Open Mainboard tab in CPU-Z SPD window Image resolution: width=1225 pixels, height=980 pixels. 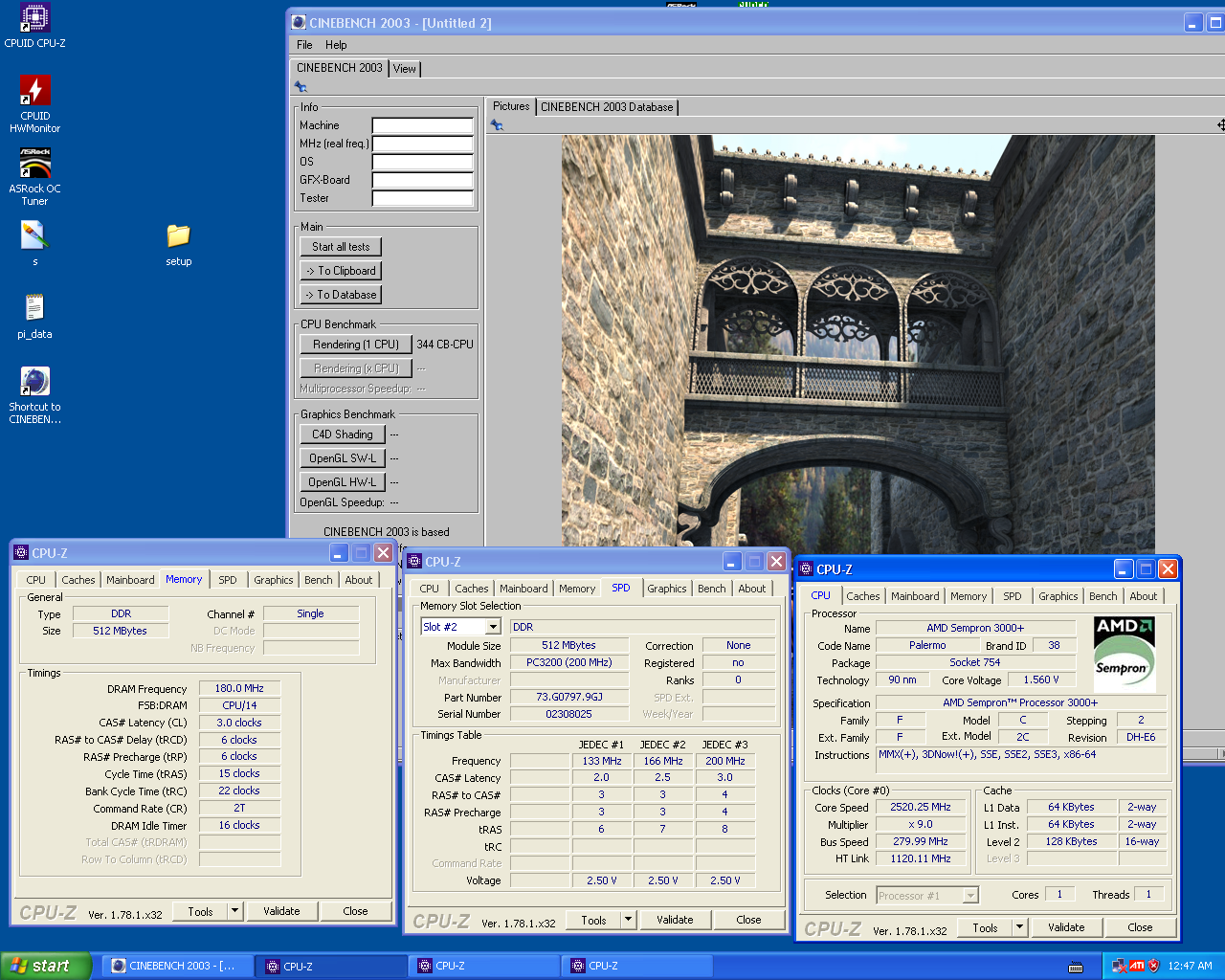pos(524,589)
